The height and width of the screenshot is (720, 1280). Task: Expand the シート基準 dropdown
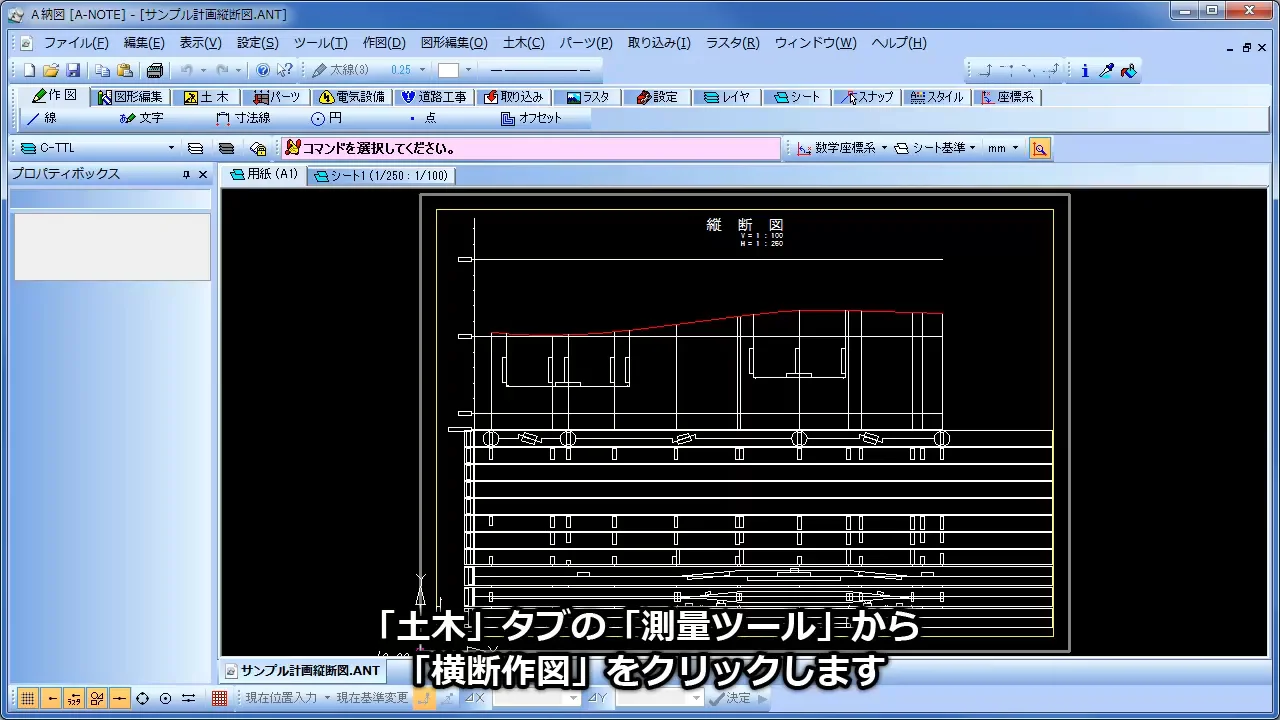click(x=972, y=148)
